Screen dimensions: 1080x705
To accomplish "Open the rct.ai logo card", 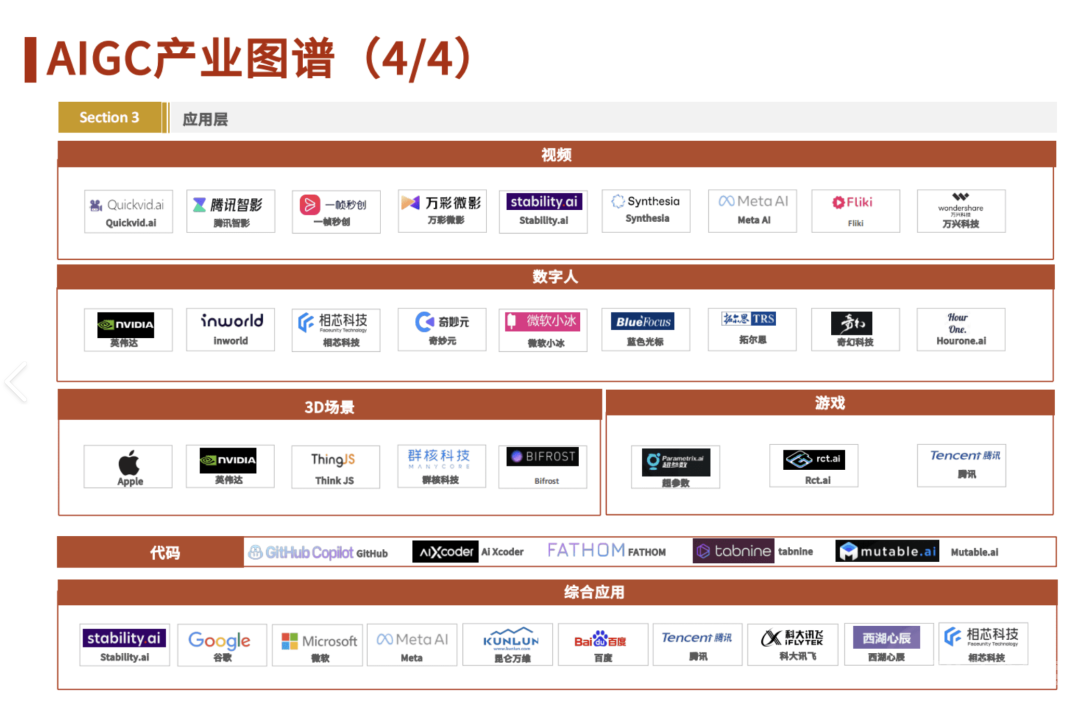I will pyautogui.click(x=814, y=467).
